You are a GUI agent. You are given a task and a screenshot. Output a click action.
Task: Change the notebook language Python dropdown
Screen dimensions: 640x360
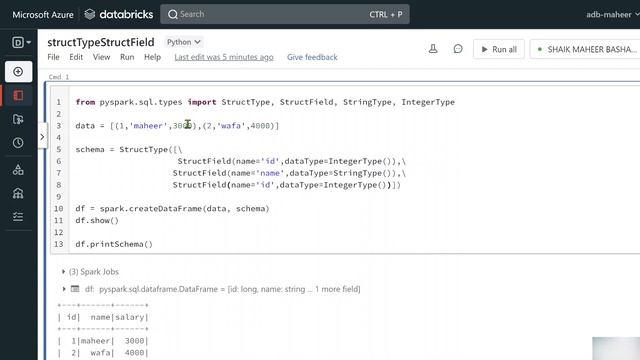[184, 42]
